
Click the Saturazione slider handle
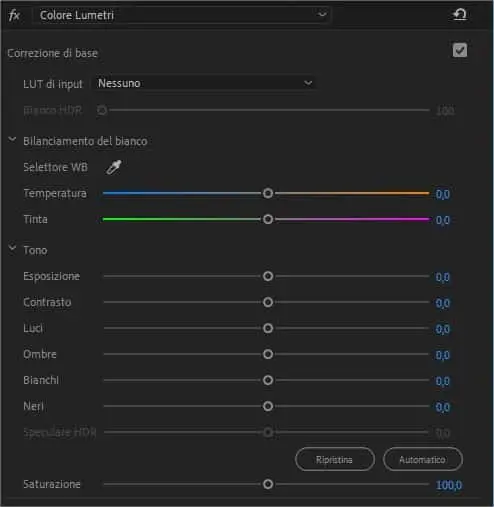(268, 484)
